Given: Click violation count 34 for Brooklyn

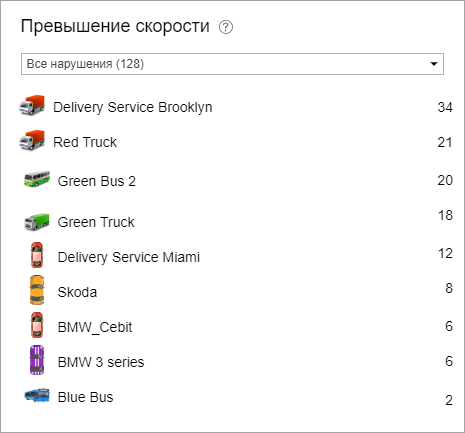Looking at the screenshot, I should [x=445, y=107].
